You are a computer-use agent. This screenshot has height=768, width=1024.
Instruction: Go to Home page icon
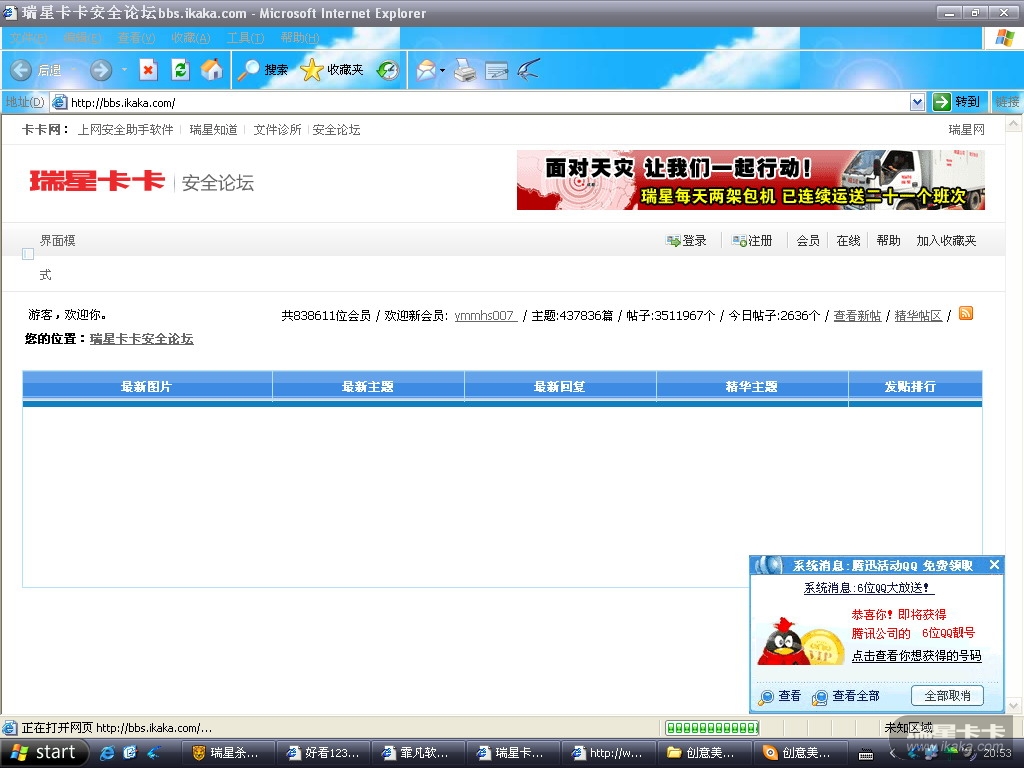(212, 70)
